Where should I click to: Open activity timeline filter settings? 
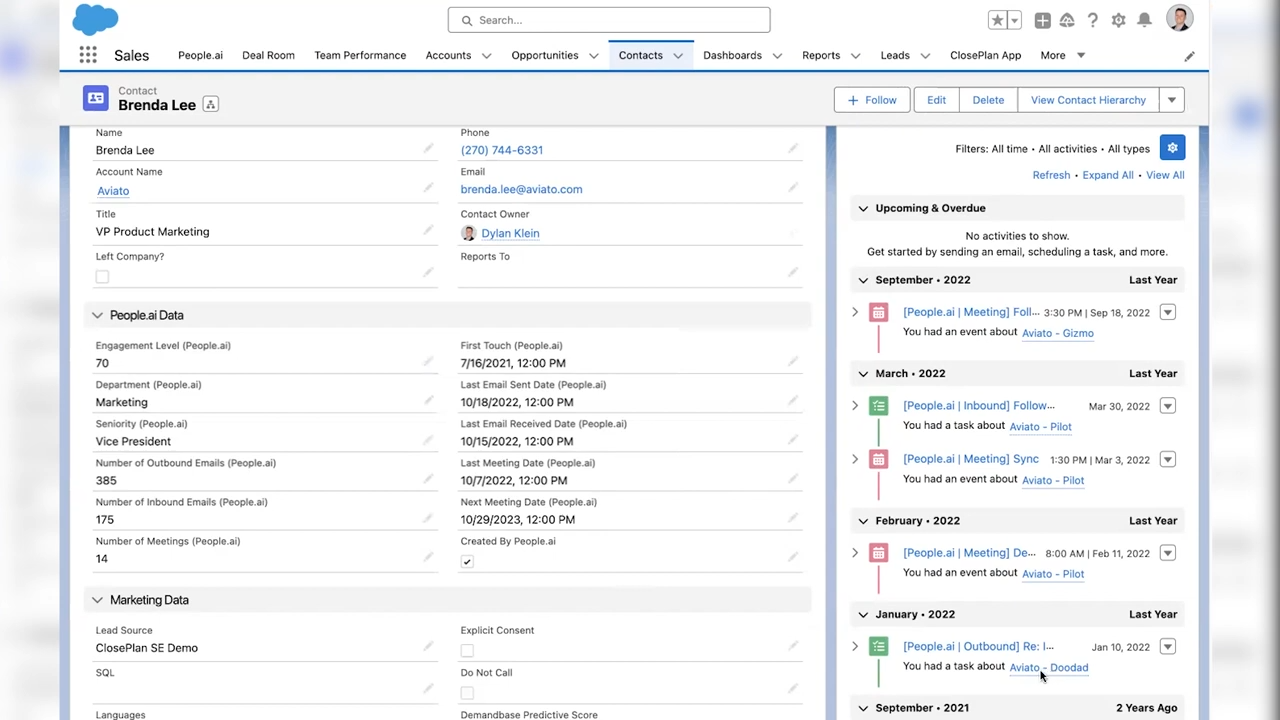tap(1172, 148)
